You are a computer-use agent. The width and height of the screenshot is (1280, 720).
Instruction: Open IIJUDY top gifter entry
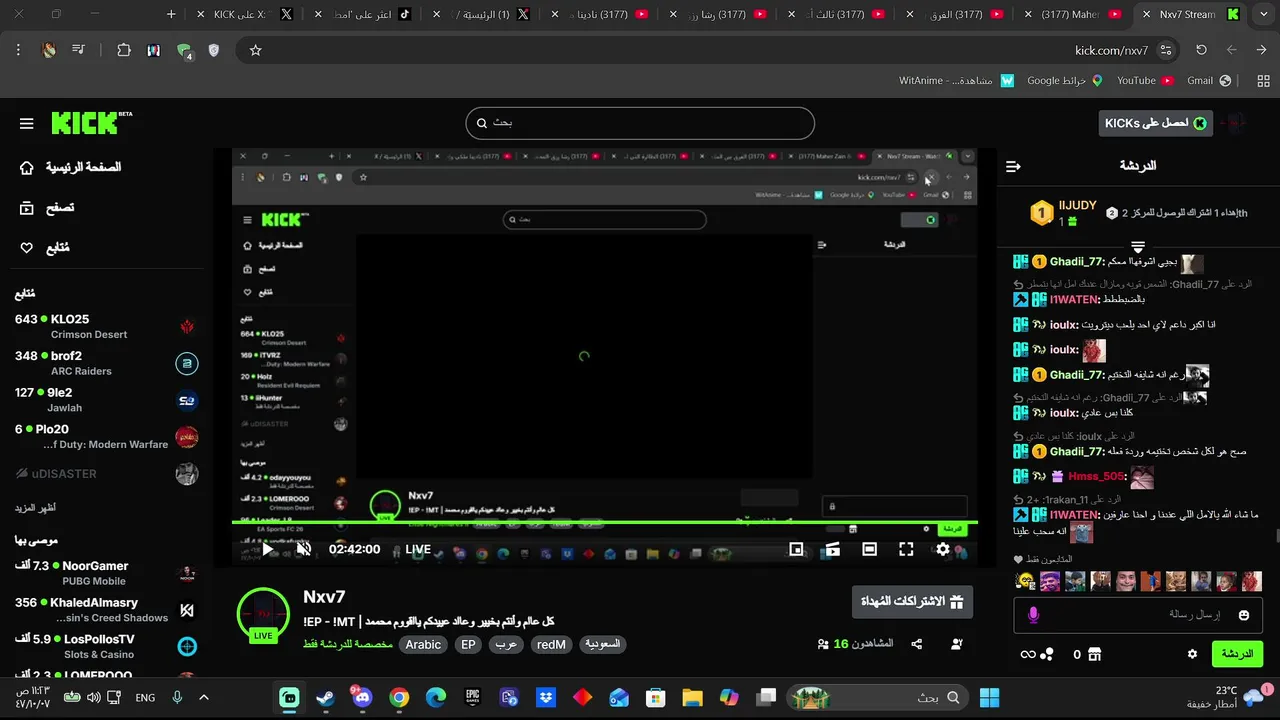pyautogui.click(x=1064, y=212)
